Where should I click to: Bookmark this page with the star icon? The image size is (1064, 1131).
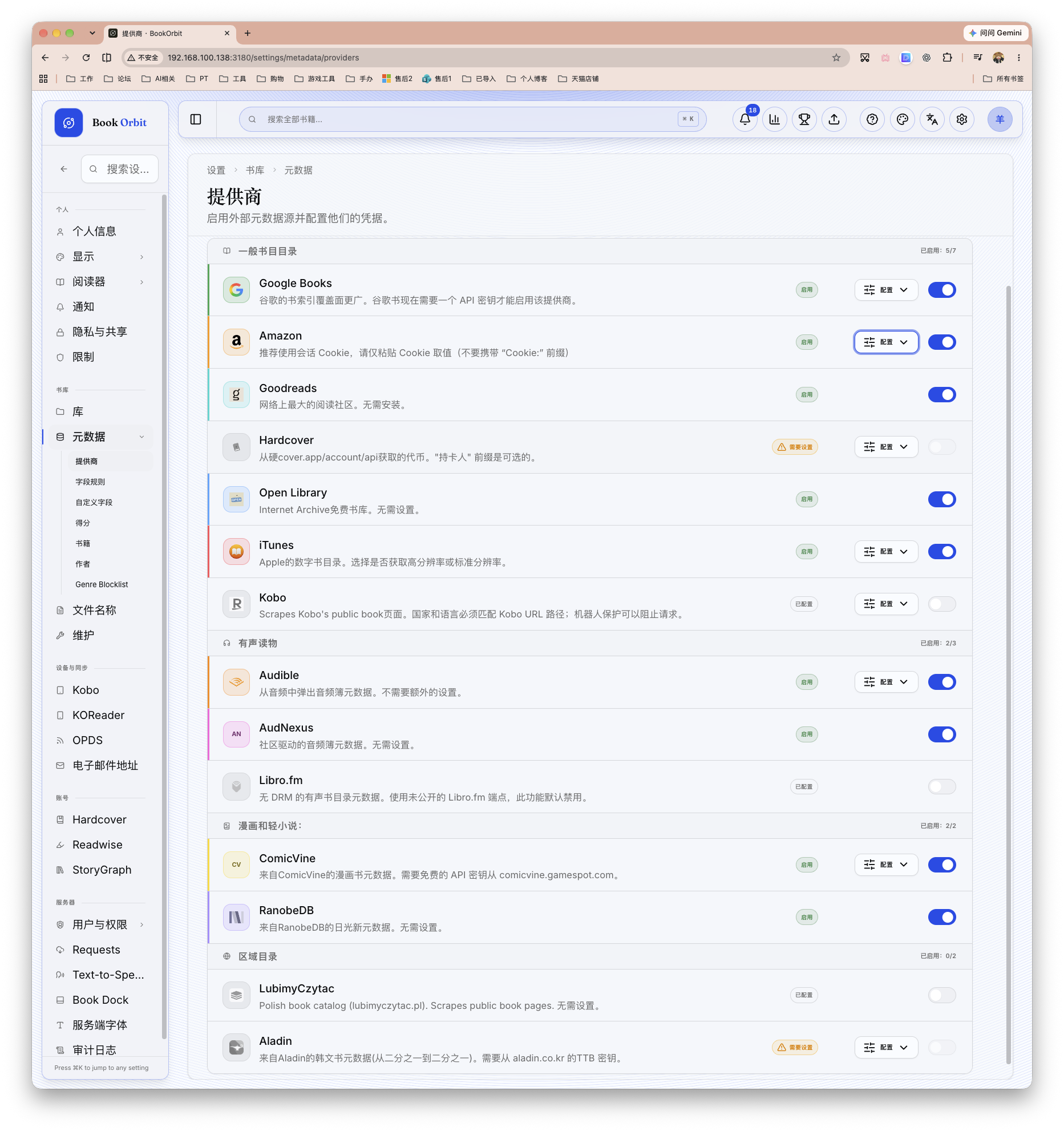836,58
